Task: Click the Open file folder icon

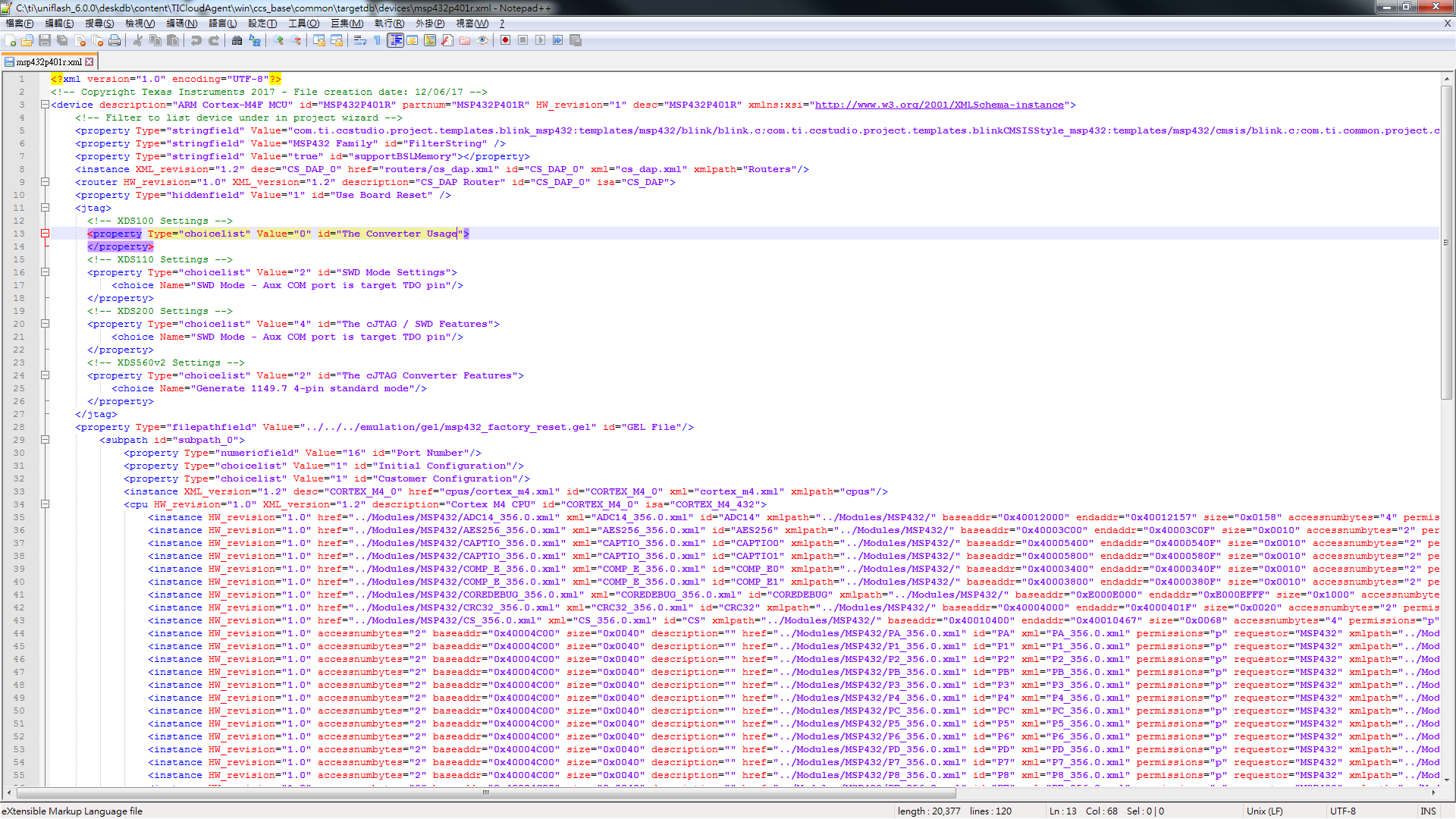Action: coord(27,40)
